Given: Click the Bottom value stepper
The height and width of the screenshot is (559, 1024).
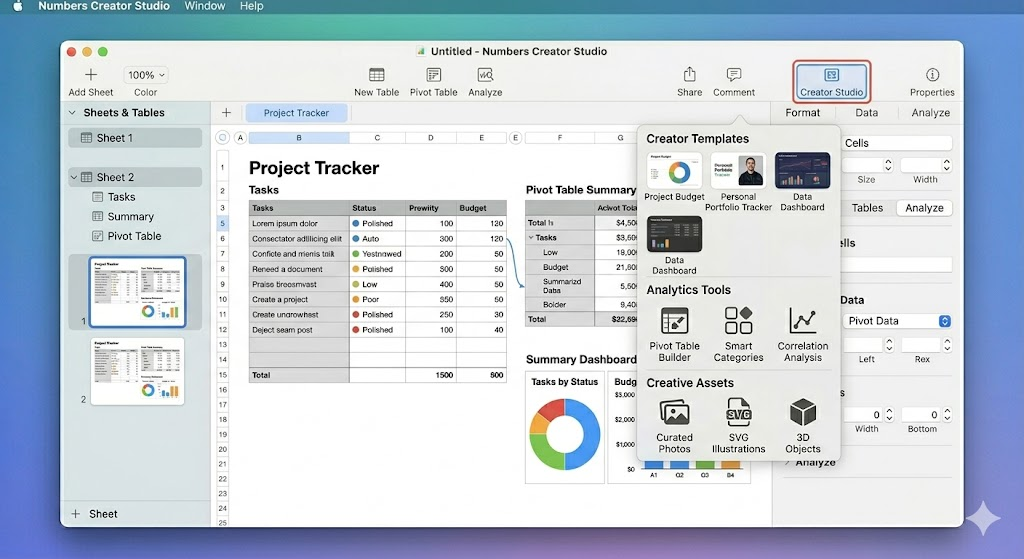Looking at the screenshot, I should pyautogui.click(x=947, y=415).
